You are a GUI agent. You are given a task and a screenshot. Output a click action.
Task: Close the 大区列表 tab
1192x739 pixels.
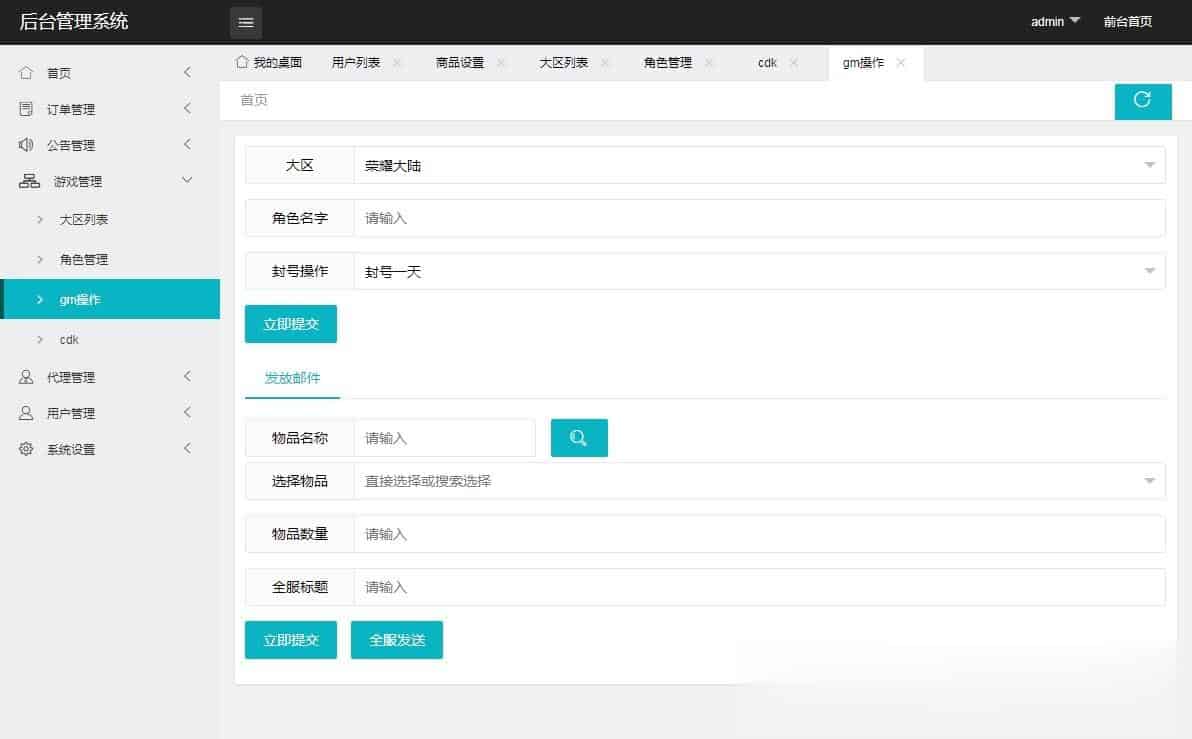[x=605, y=62]
